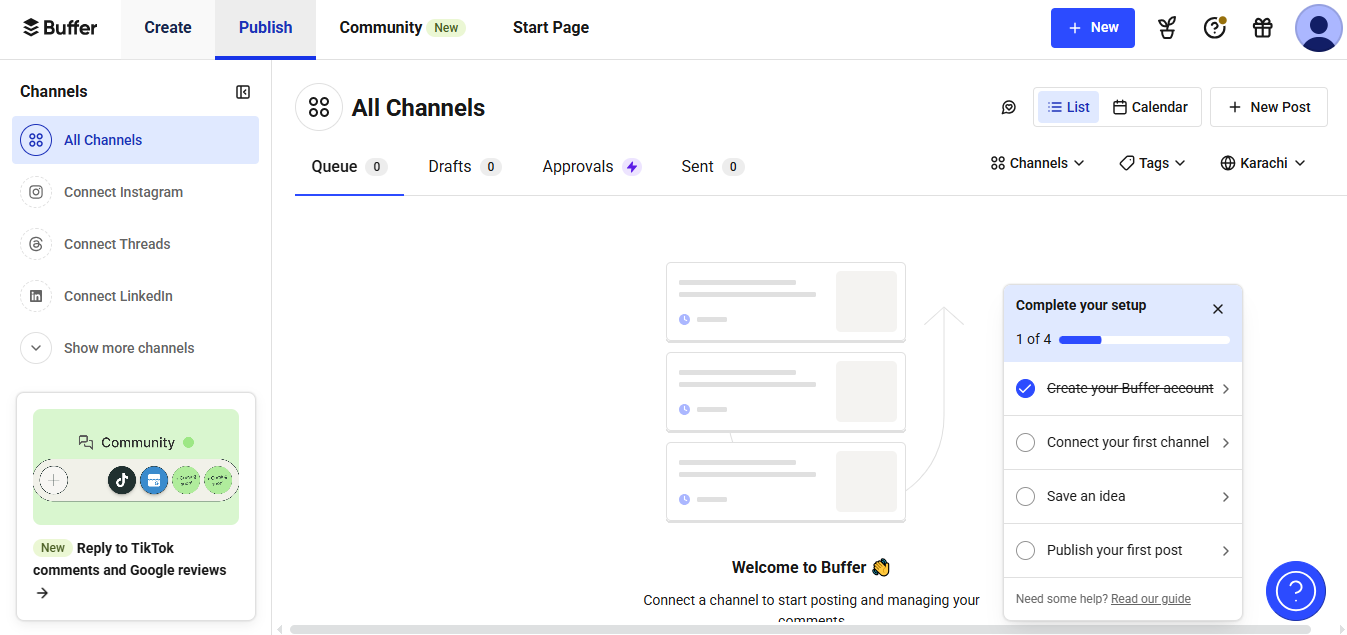Open the Tags filter dropdown

1152,163
